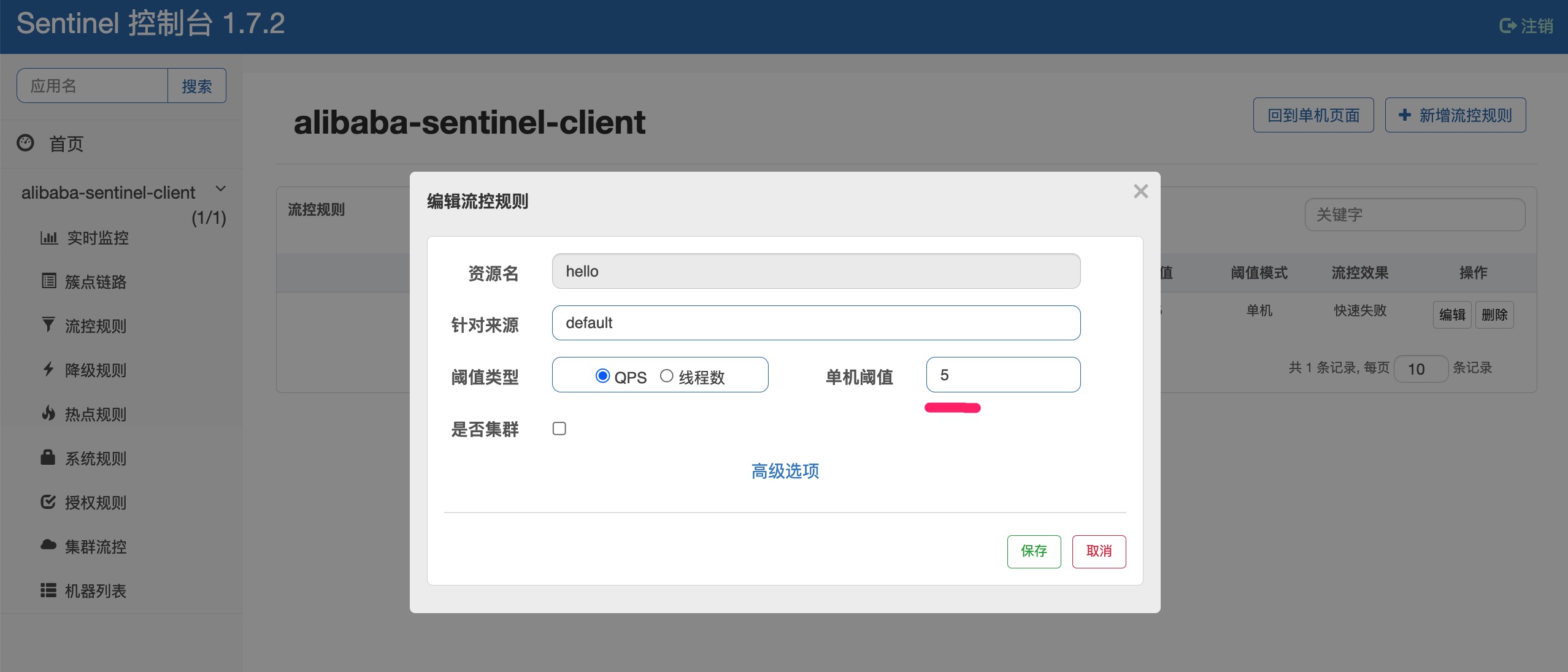Click the lightning bolt icon for 降级规则
This screenshot has width=1568, height=672.
[48, 368]
